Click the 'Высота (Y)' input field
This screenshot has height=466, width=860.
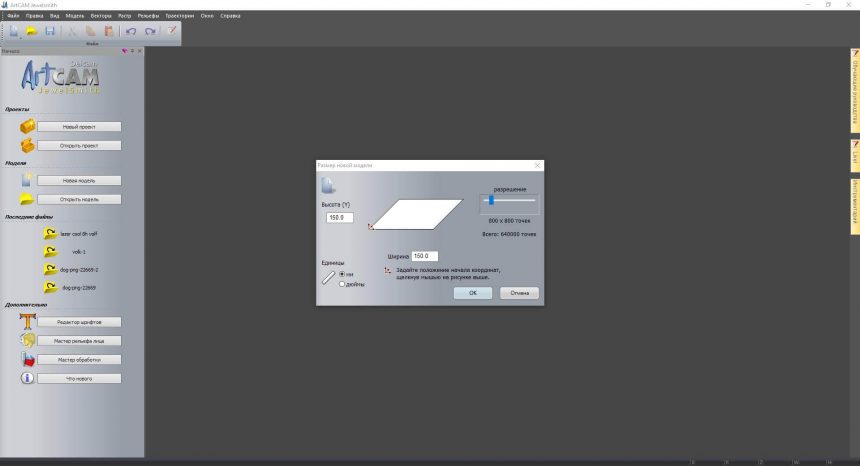pos(339,218)
